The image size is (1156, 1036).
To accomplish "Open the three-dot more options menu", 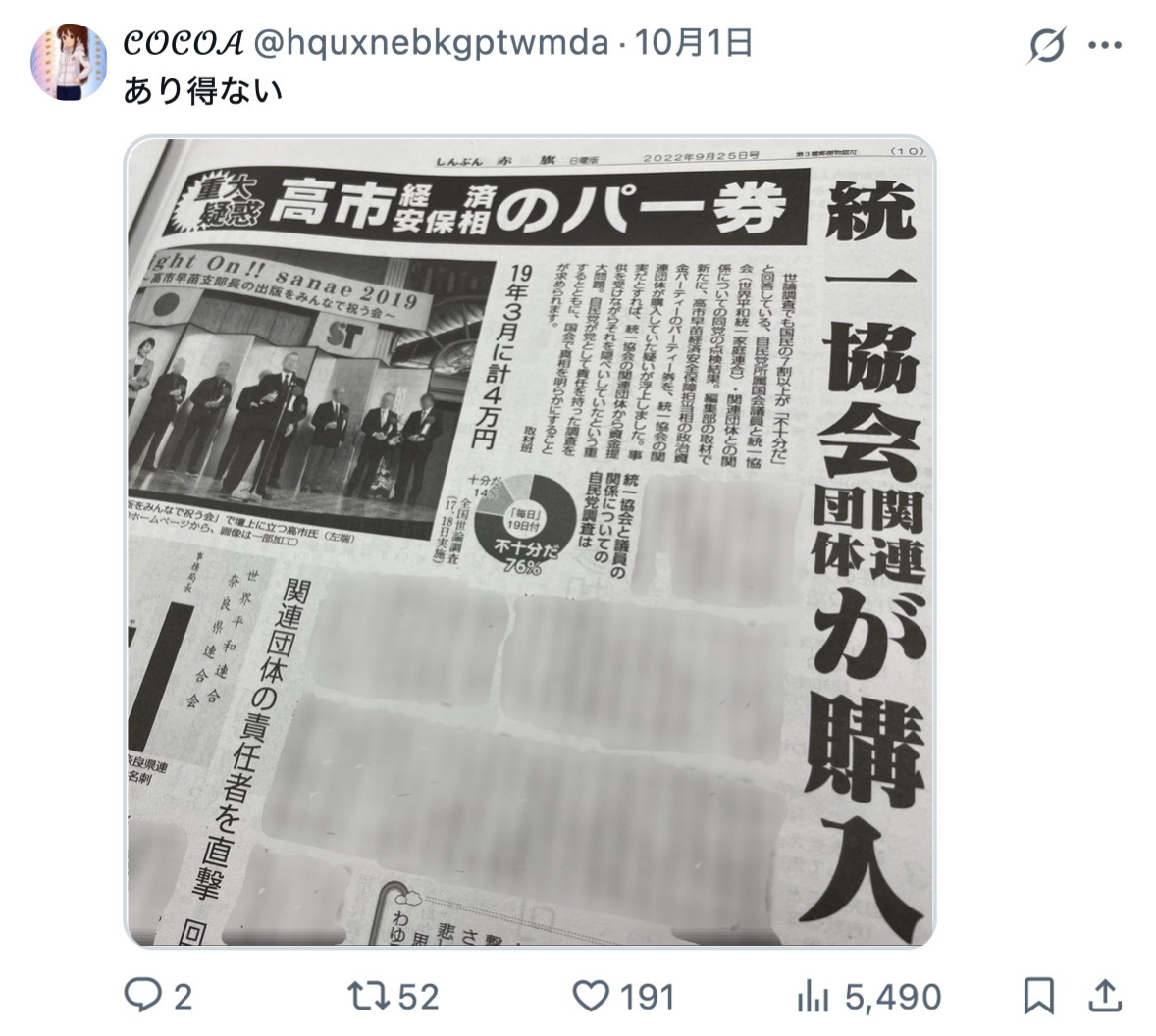I will click(x=1104, y=46).
